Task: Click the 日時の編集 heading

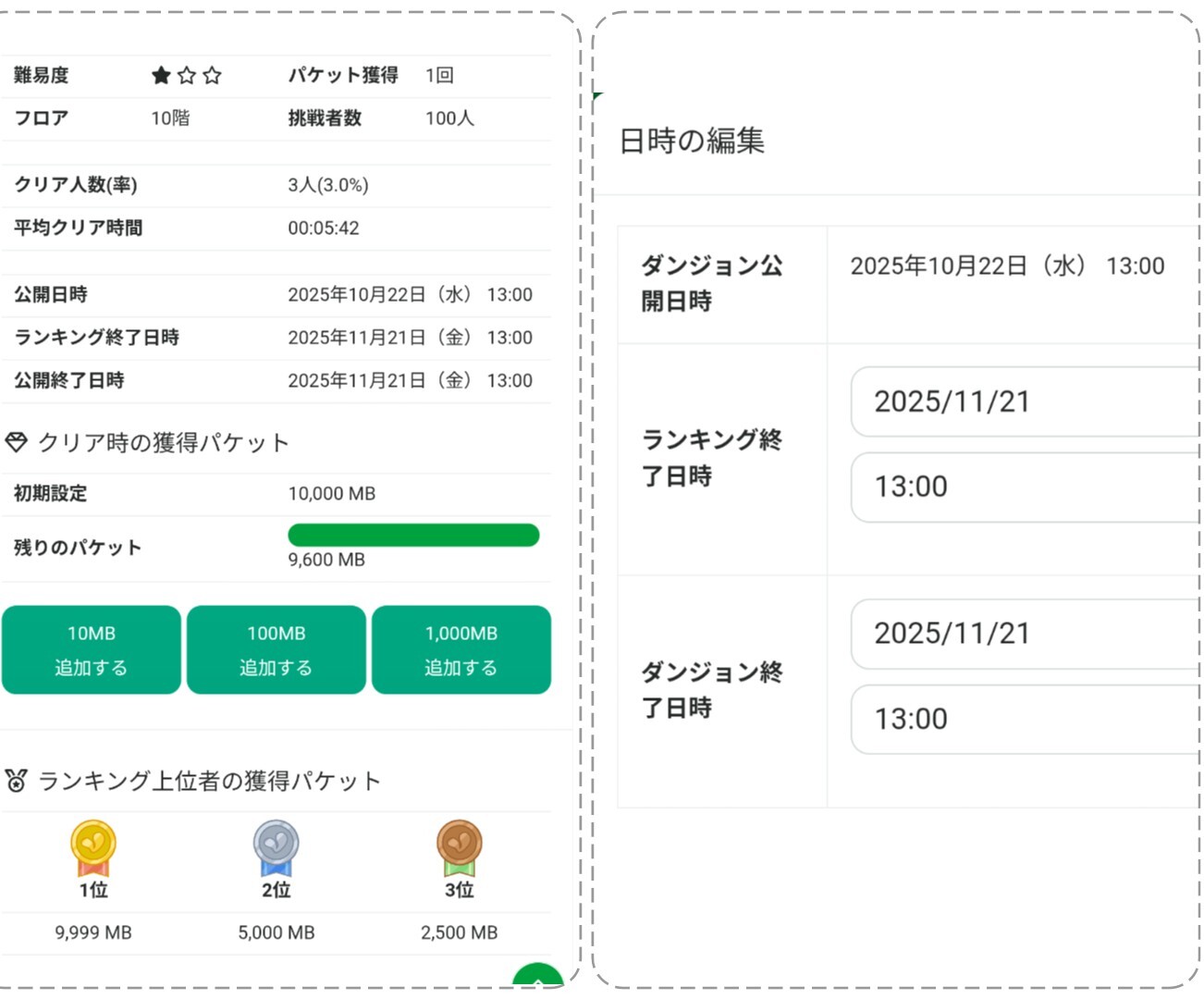Action: pos(692,141)
